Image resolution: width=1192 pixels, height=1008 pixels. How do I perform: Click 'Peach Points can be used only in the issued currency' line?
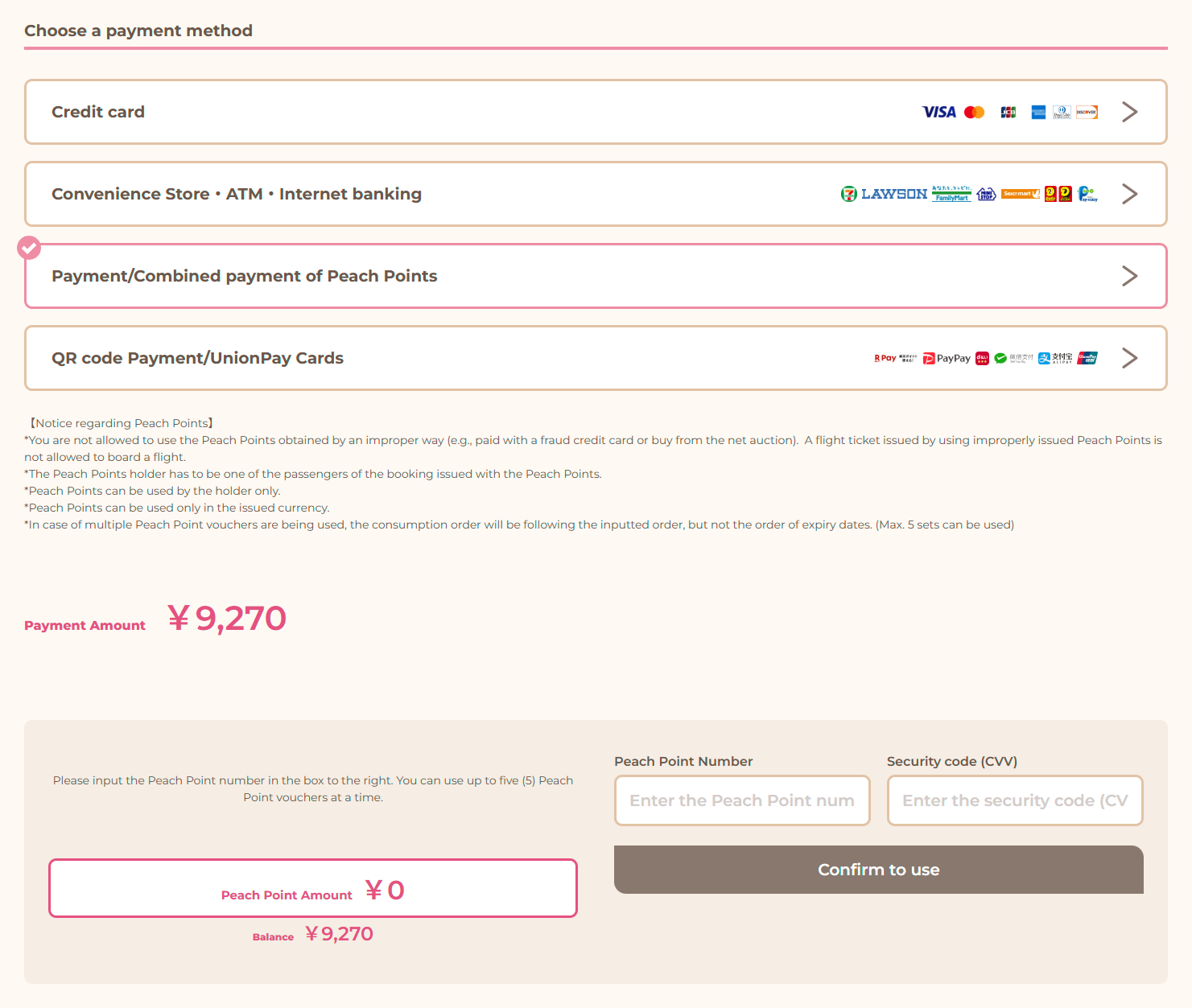177,508
